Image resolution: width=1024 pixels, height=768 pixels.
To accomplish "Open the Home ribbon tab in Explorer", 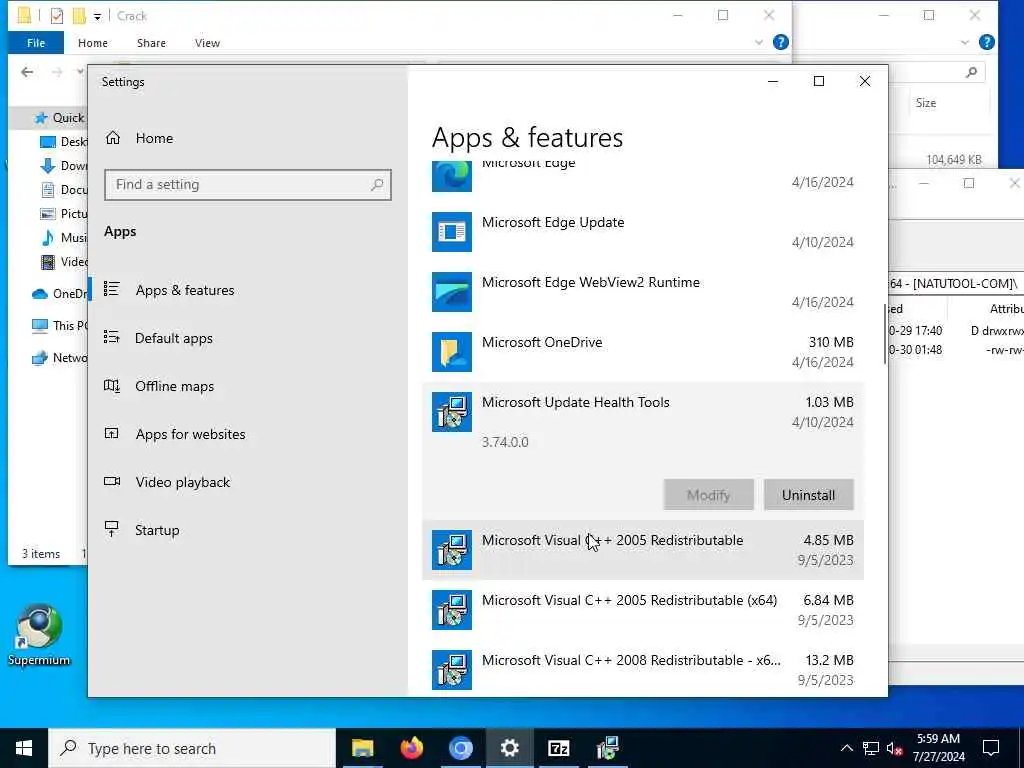I will [93, 43].
